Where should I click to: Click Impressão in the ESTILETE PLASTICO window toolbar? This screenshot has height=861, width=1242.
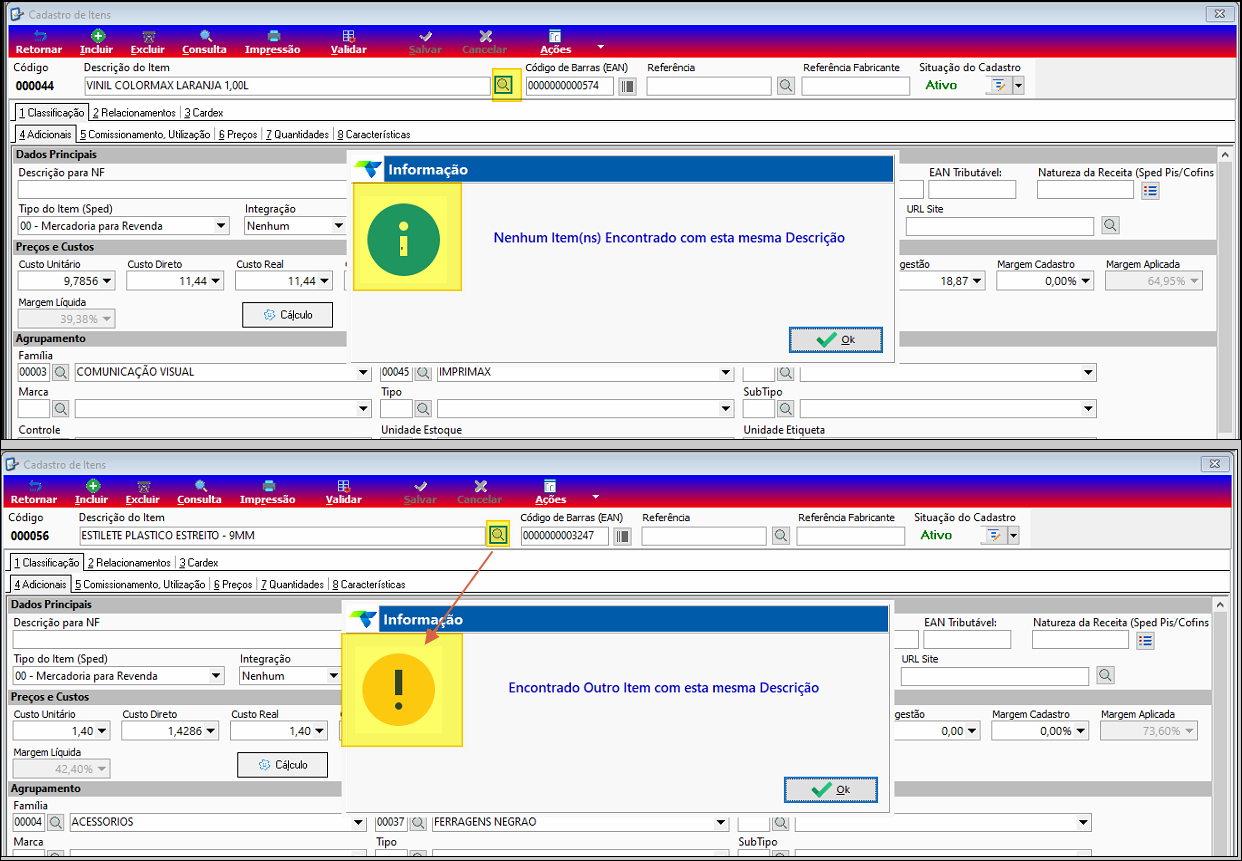coord(267,492)
